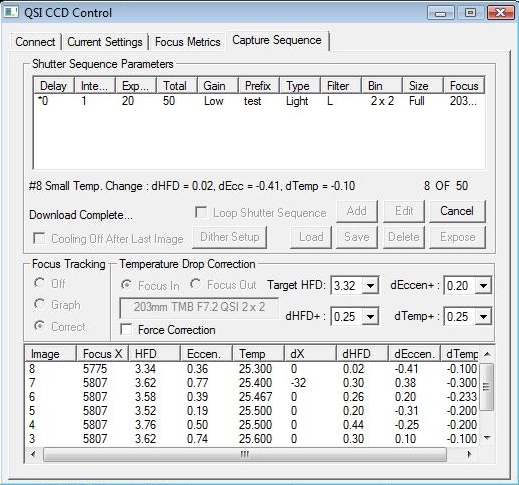Screen dimensions: 519x485
Task: Expand the dHFD+ dropdown
Action: coord(370,316)
